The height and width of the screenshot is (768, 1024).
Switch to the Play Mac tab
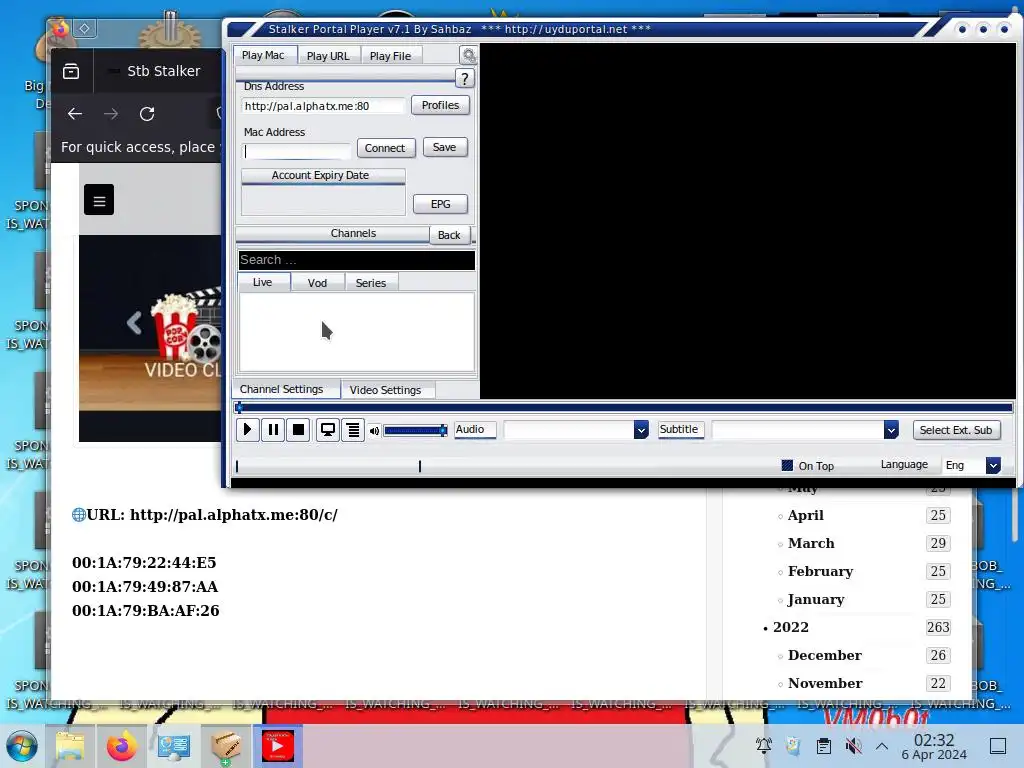(x=263, y=56)
